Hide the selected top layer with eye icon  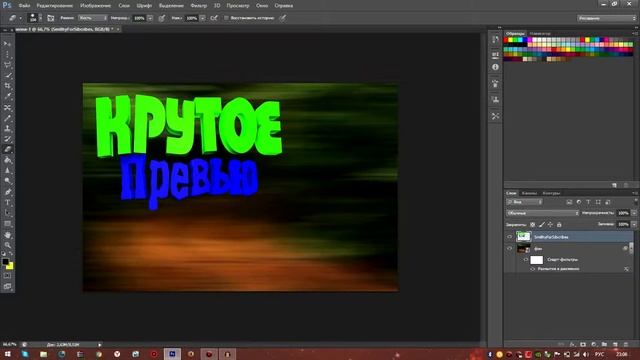509,237
